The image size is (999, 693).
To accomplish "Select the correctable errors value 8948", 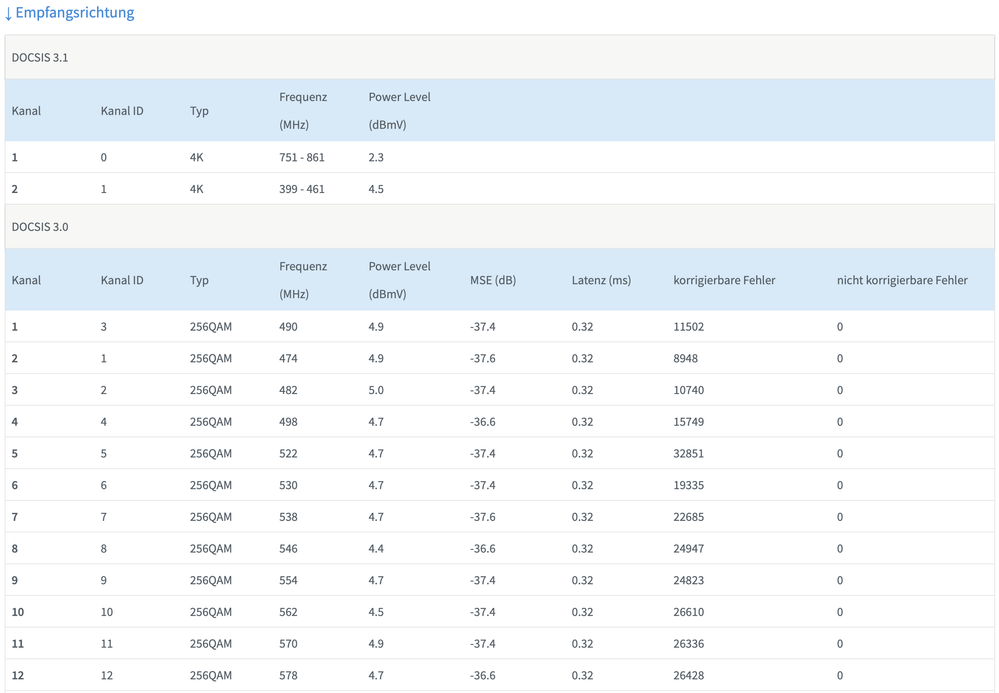I will coord(685,358).
